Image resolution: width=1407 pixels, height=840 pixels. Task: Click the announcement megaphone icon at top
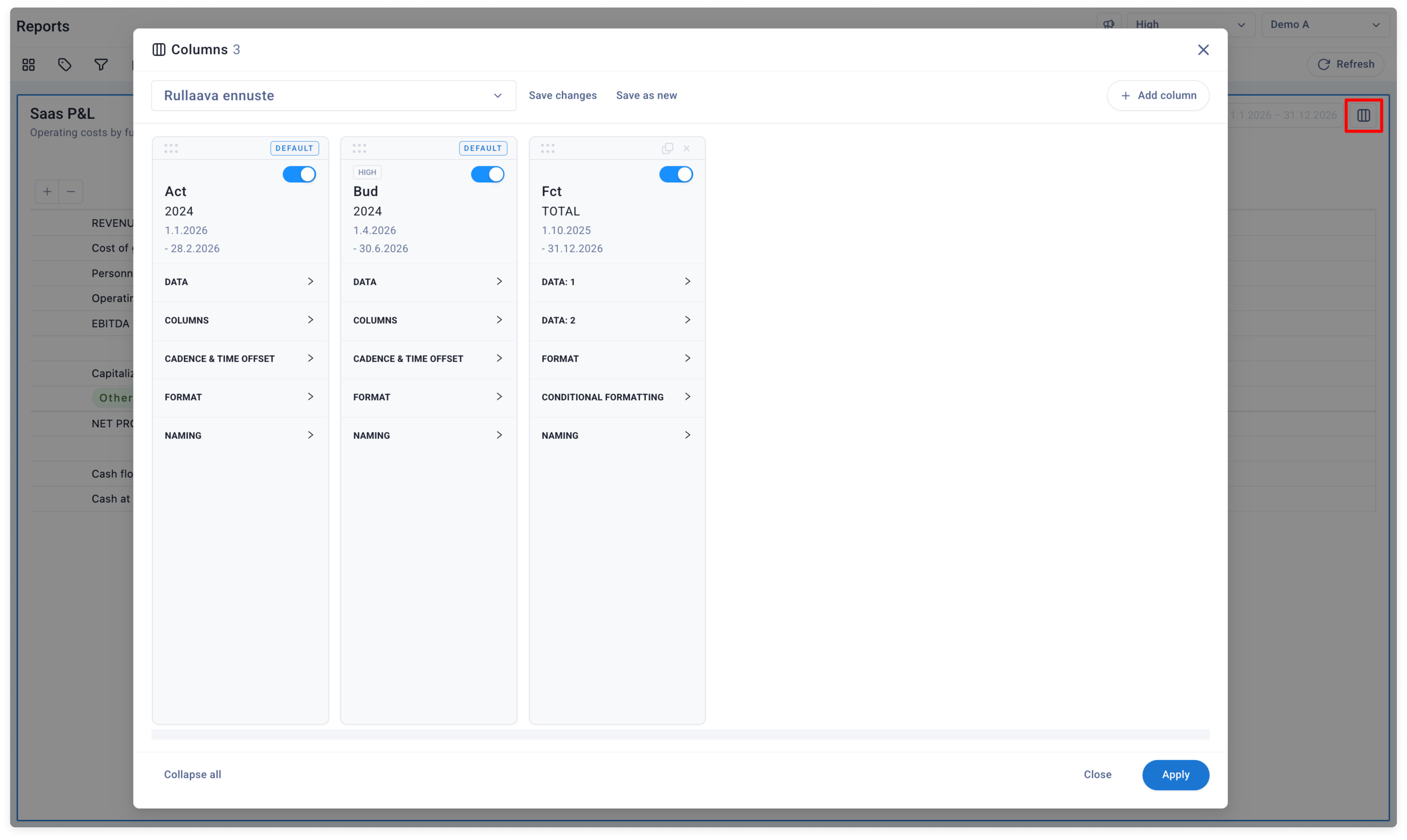click(x=1108, y=24)
